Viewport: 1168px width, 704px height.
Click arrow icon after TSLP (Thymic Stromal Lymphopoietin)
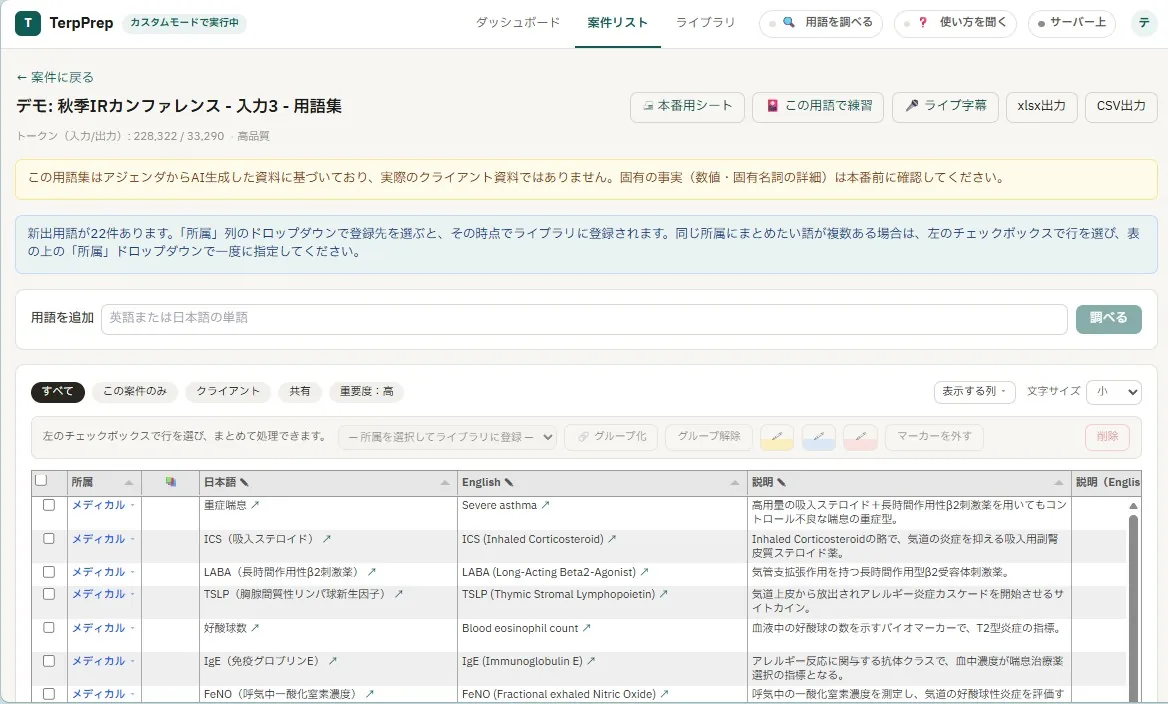click(663, 594)
